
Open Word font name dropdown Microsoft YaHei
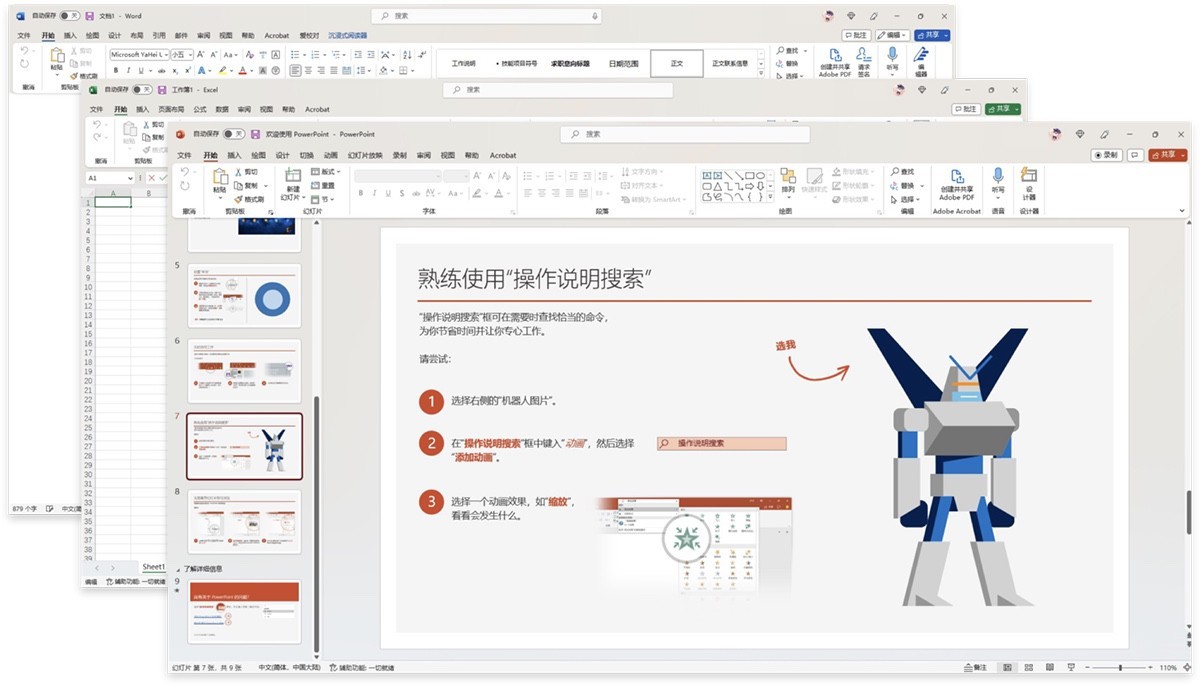165,55
